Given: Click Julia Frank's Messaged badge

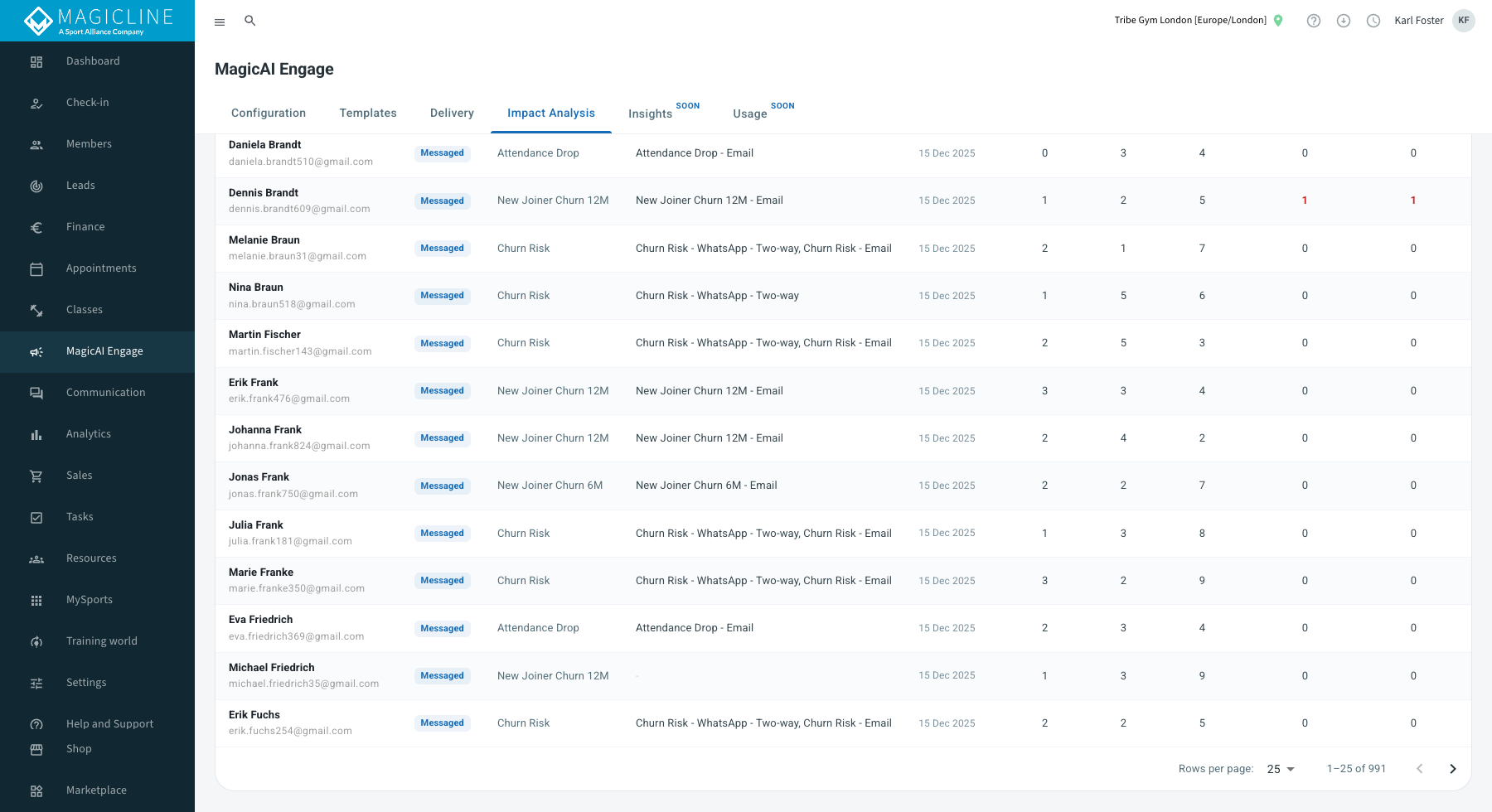Looking at the screenshot, I should coord(442,534).
